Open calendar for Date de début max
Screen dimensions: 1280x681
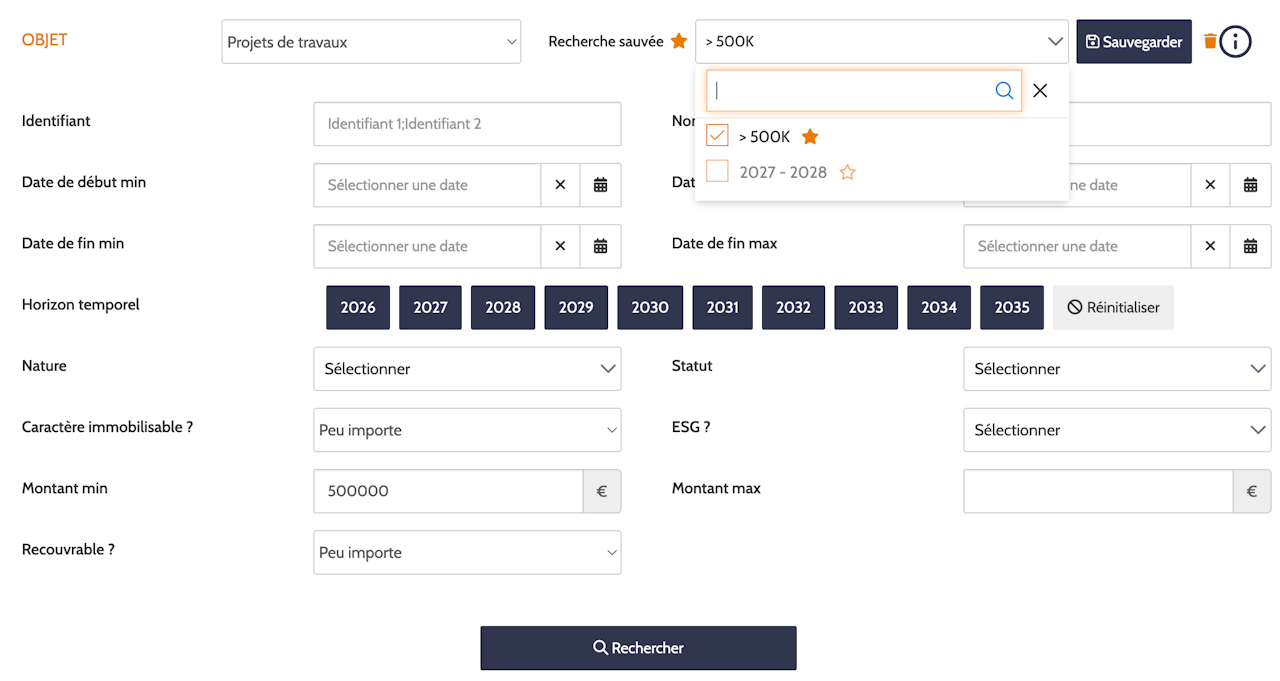click(1250, 185)
